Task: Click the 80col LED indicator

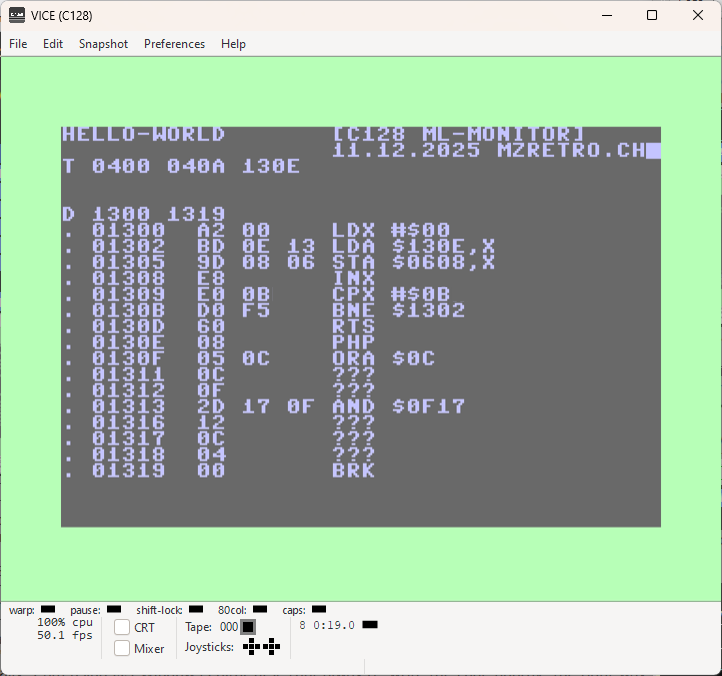Action: click(260, 609)
